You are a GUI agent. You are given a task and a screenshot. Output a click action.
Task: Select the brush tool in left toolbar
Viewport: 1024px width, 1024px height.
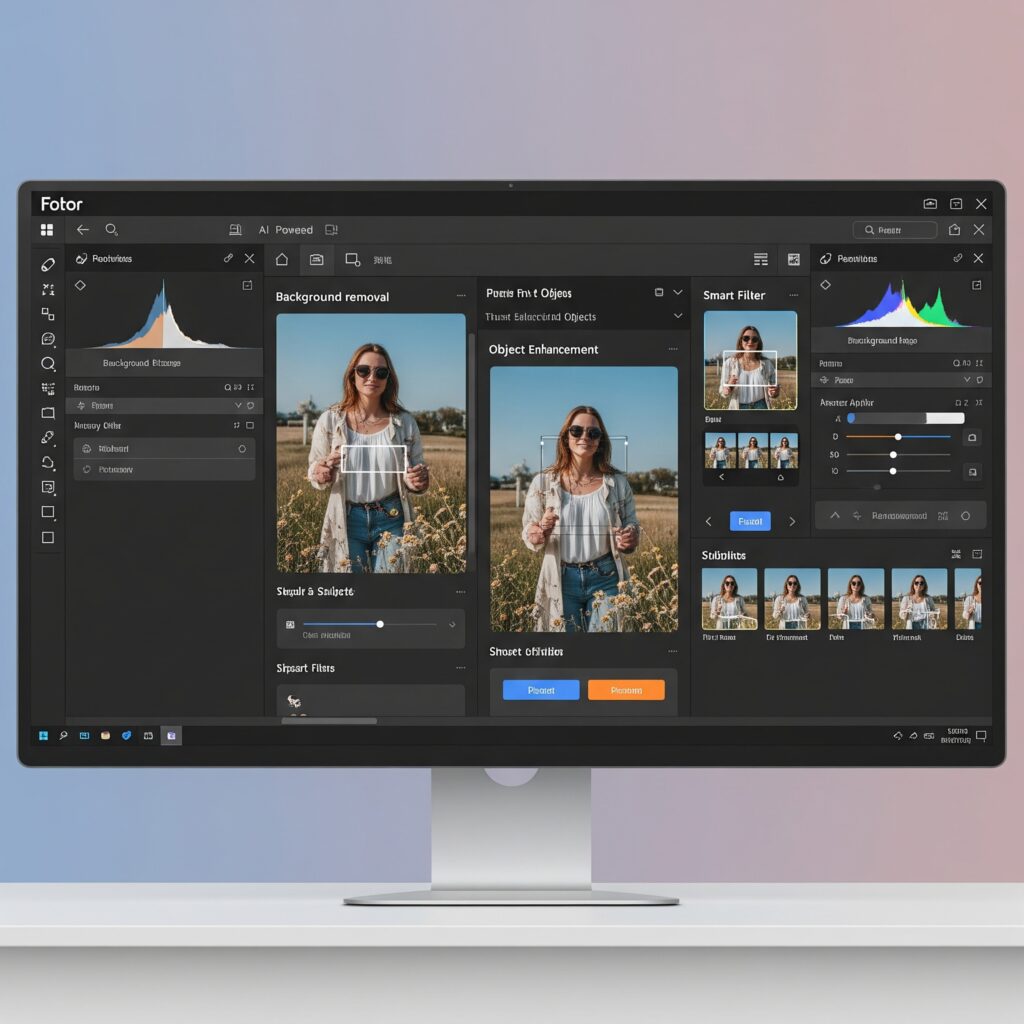tap(48, 438)
